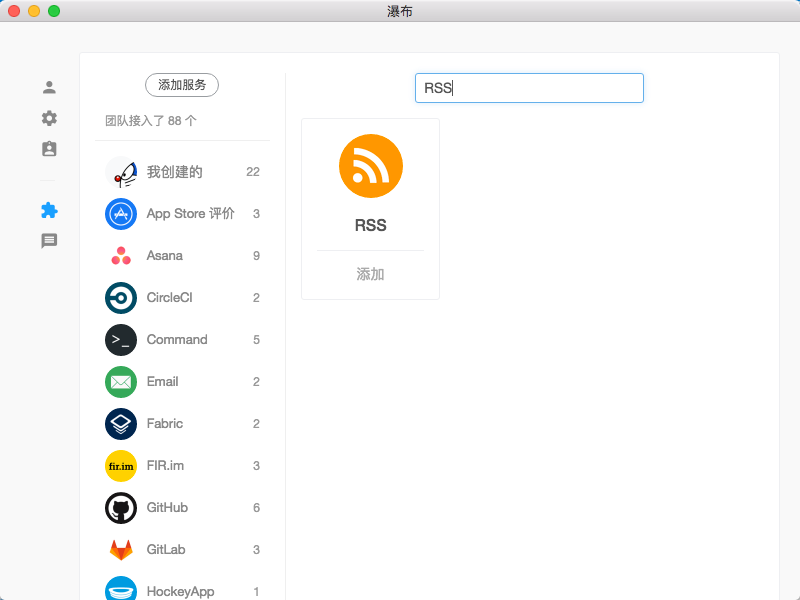Click the orange RSS feed icon
The width and height of the screenshot is (800, 600).
tap(371, 166)
